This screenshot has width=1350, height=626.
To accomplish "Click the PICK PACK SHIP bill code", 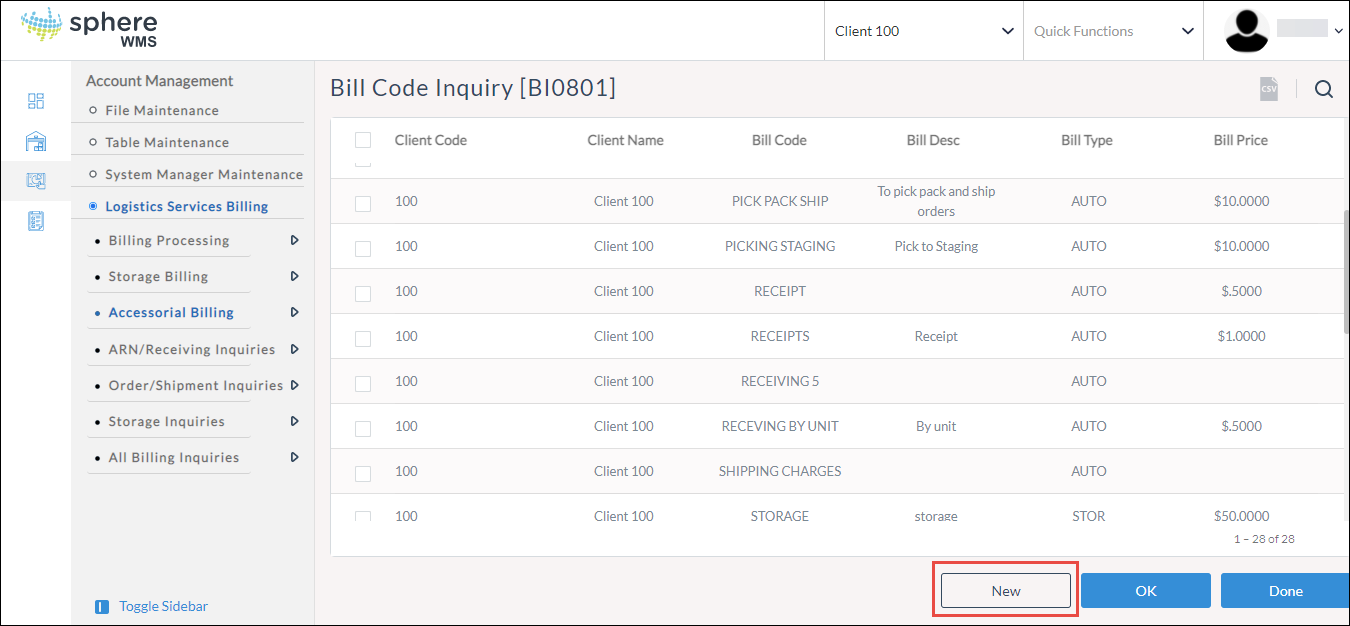I will [780, 201].
